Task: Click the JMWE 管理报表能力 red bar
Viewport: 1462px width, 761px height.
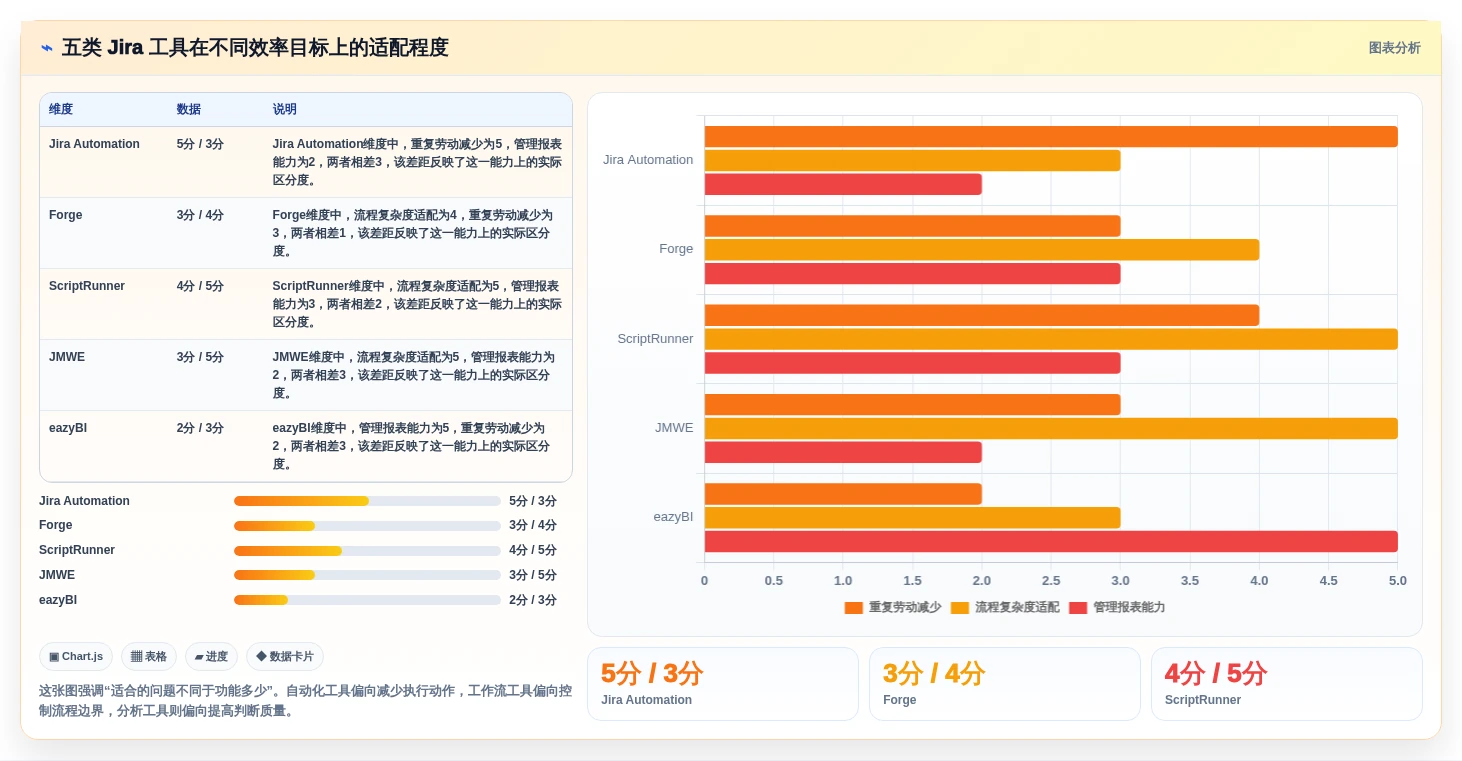Action: point(843,452)
